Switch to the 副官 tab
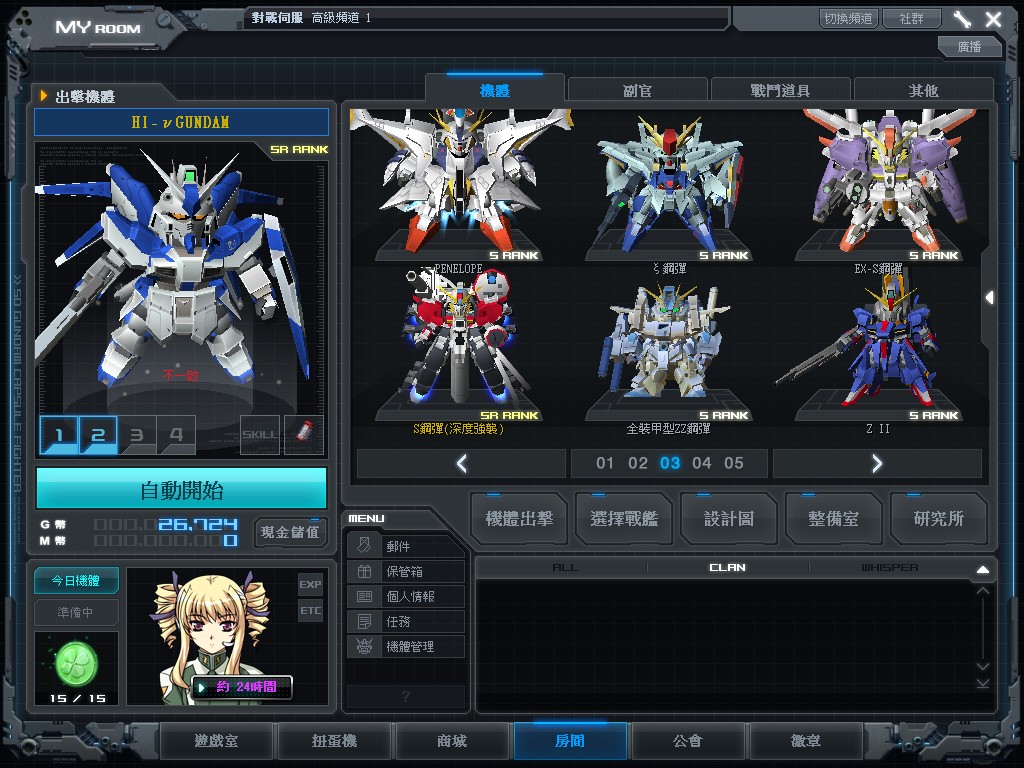 point(637,90)
